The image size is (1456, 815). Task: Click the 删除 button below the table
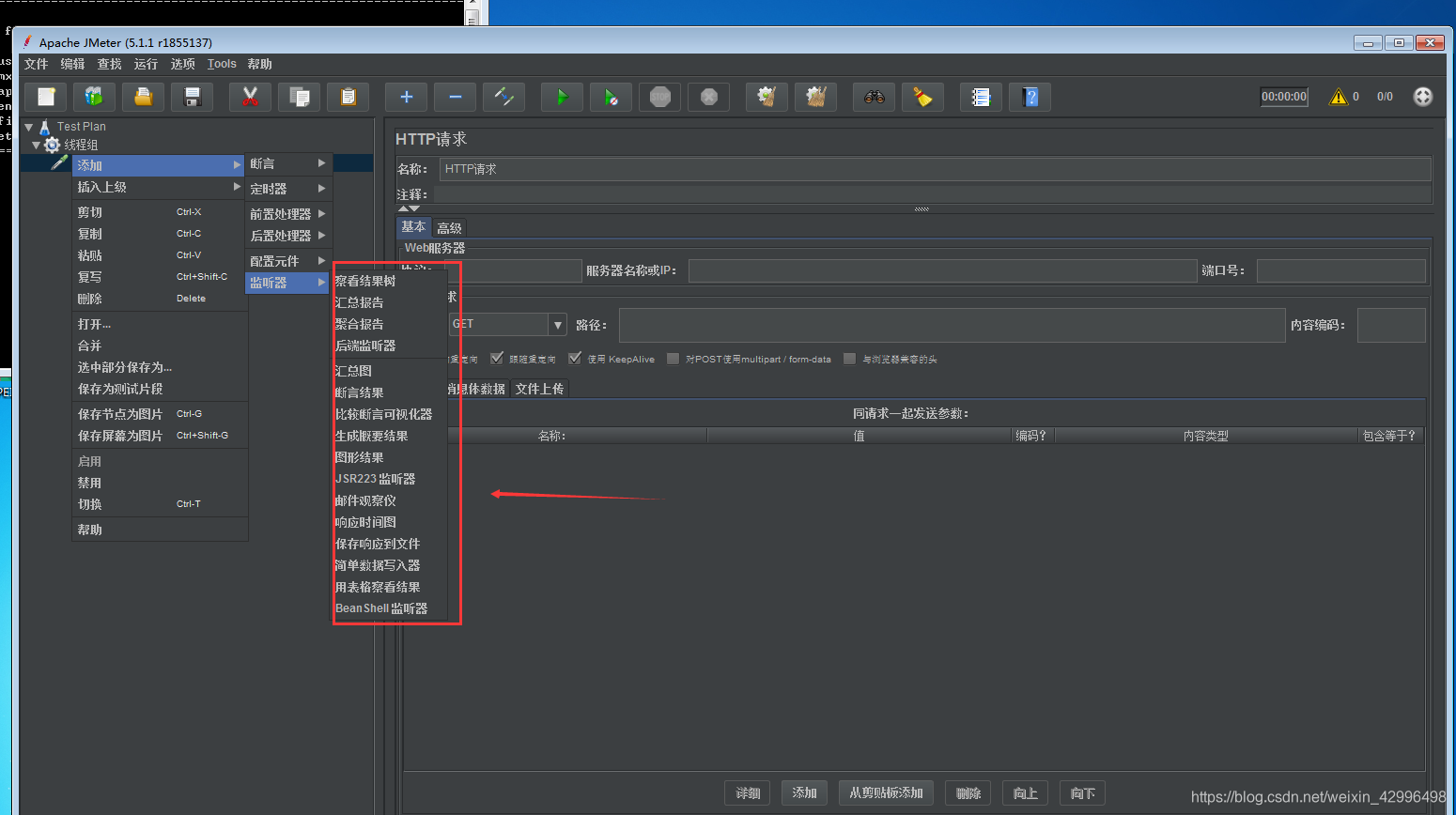[968, 793]
